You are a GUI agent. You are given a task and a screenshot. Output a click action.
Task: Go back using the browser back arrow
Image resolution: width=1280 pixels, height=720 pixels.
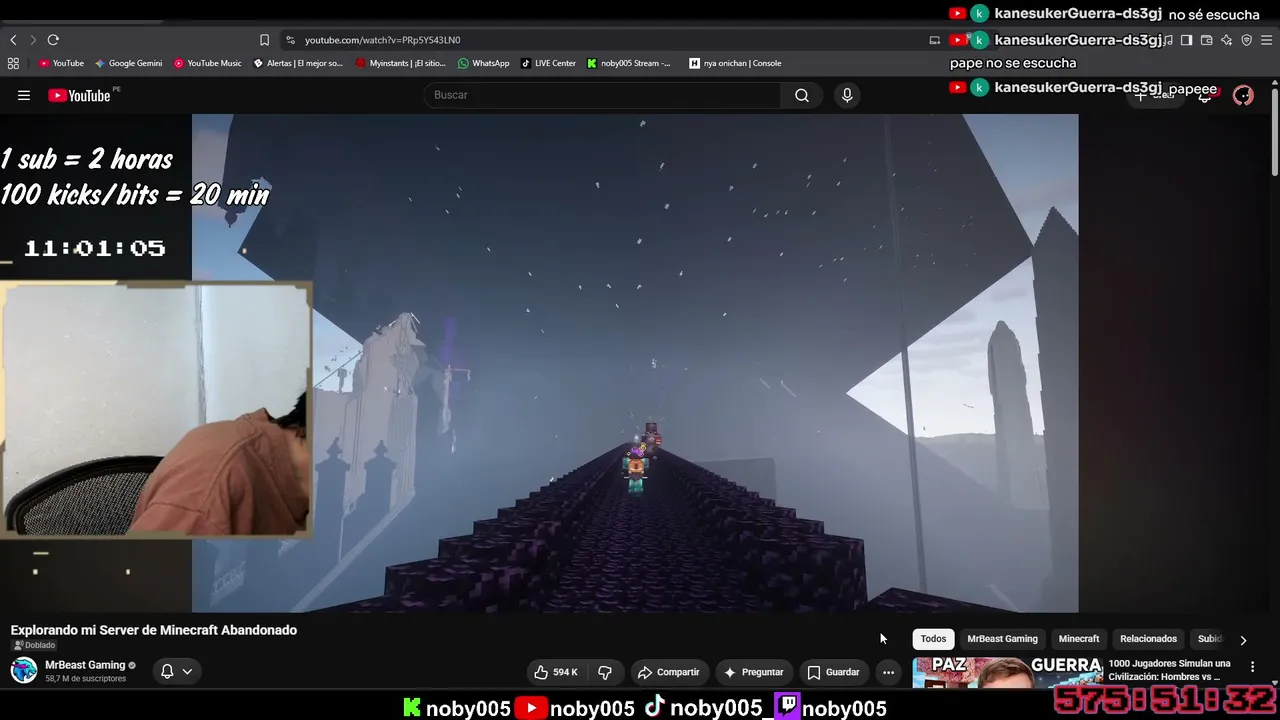tap(13, 40)
